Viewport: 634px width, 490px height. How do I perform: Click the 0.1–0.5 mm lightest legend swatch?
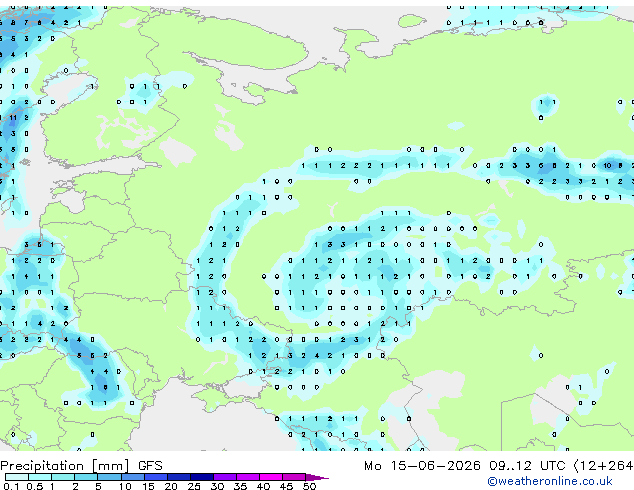coord(17,477)
